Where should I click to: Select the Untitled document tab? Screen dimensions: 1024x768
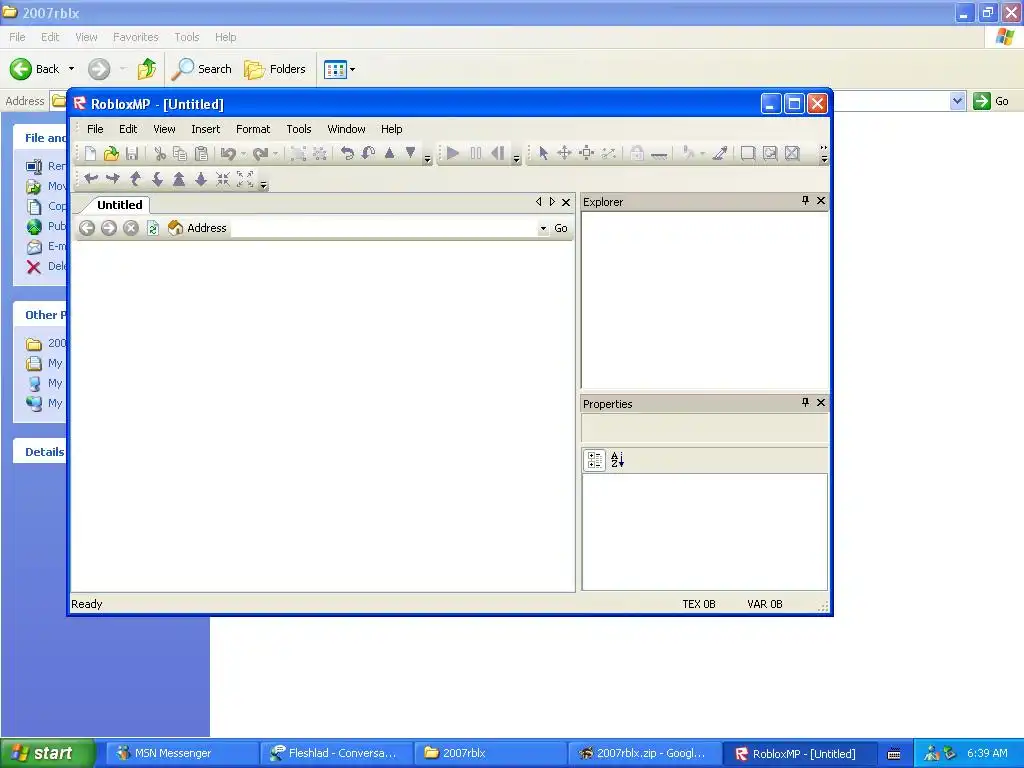coord(120,205)
